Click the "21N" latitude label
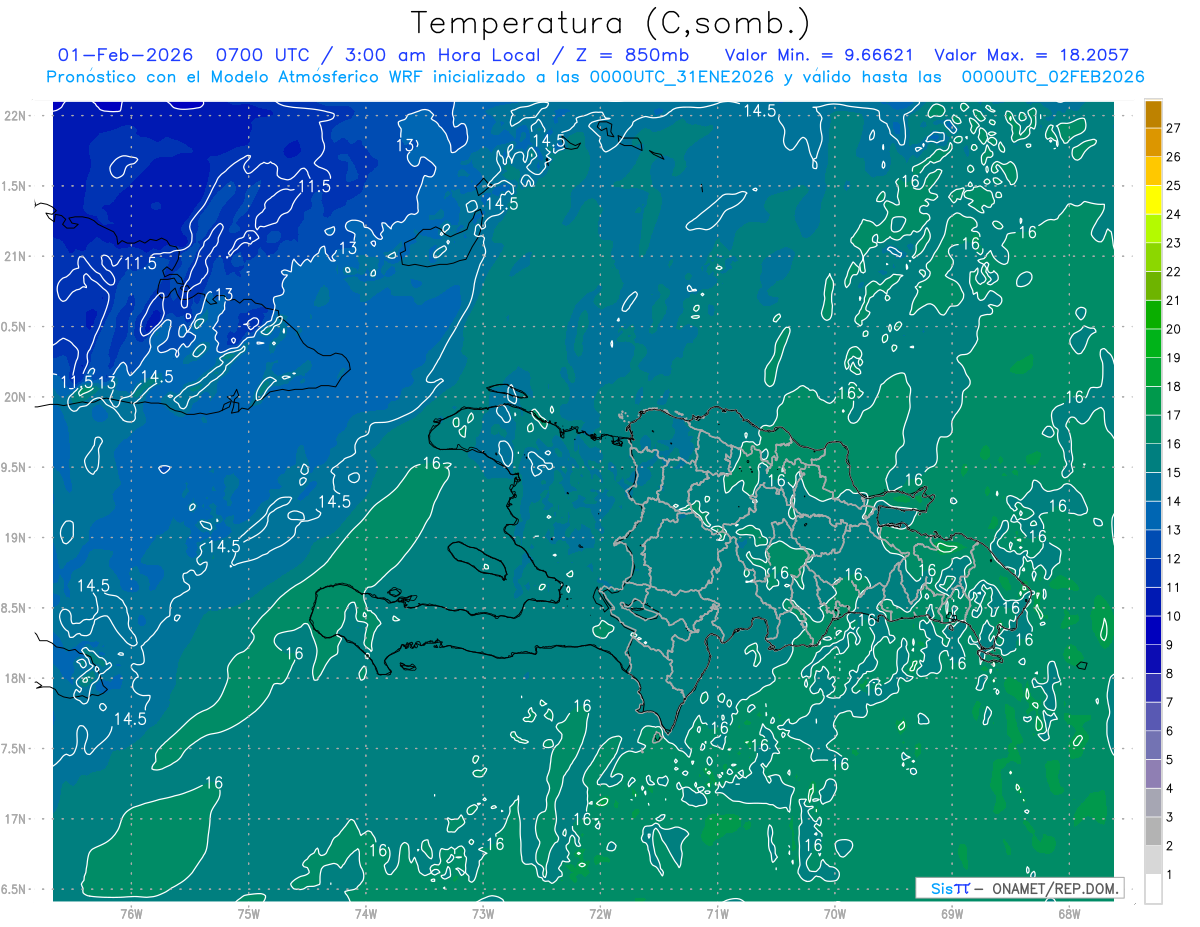Image resolution: width=1200 pixels, height=927 pixels. [x=16, y=256]
